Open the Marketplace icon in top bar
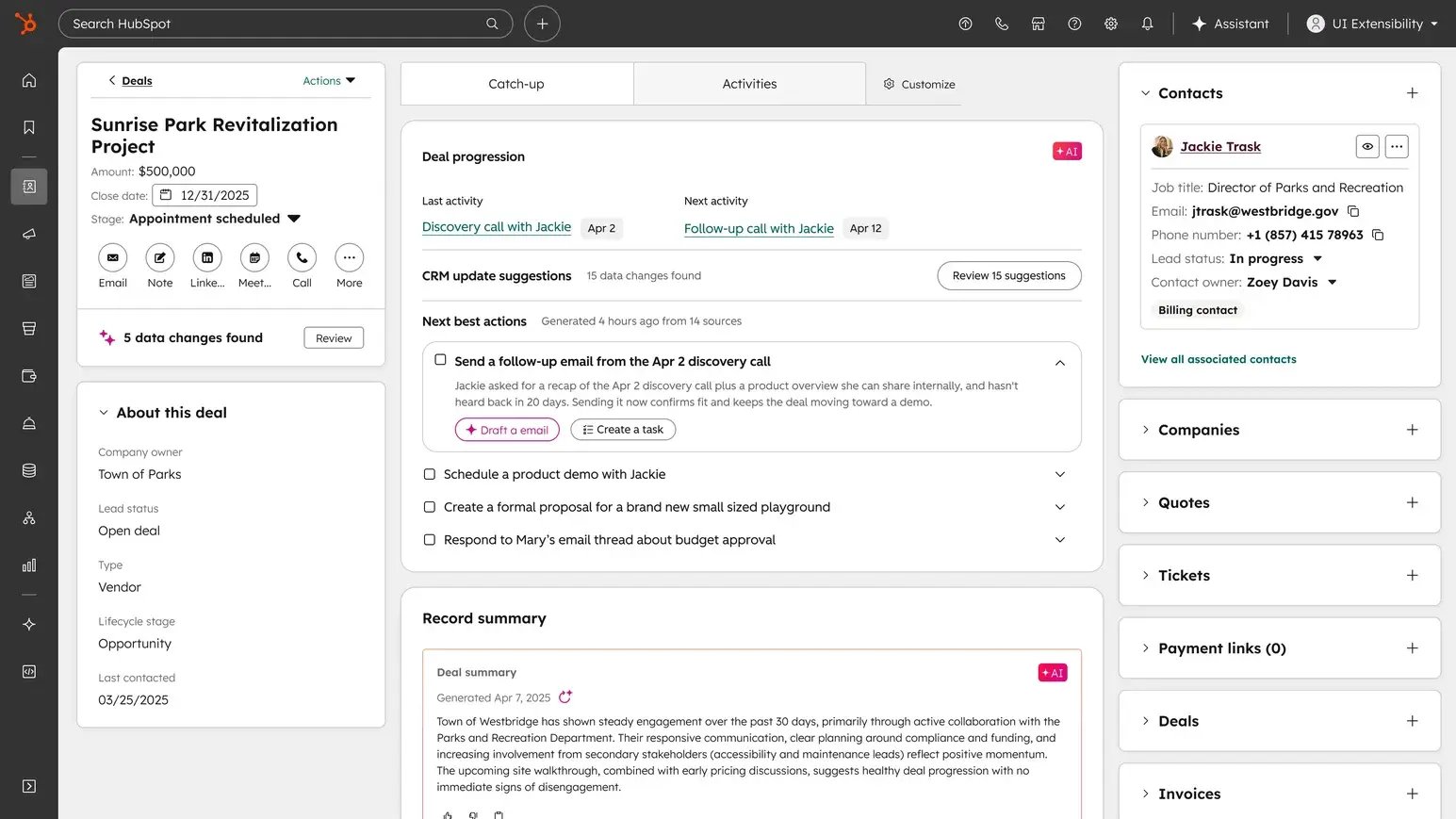The image size is (1456, 819). [1038, 24]
